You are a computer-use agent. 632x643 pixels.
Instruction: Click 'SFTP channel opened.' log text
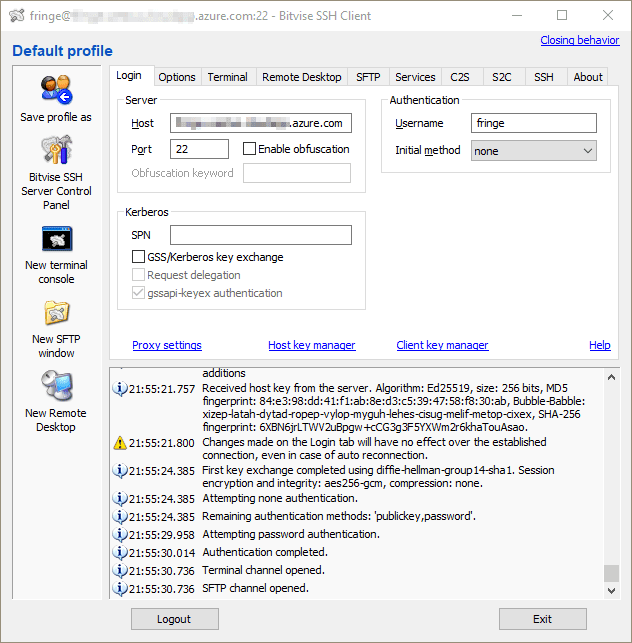256,588
